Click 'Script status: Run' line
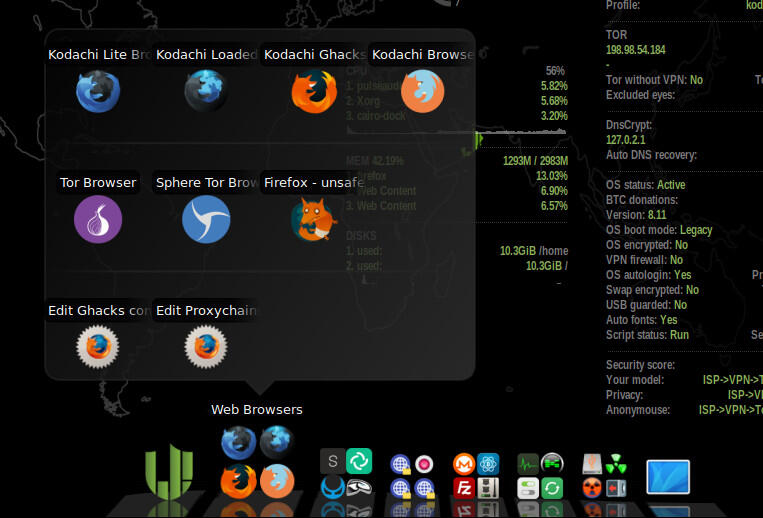 (x=647, y=335)
